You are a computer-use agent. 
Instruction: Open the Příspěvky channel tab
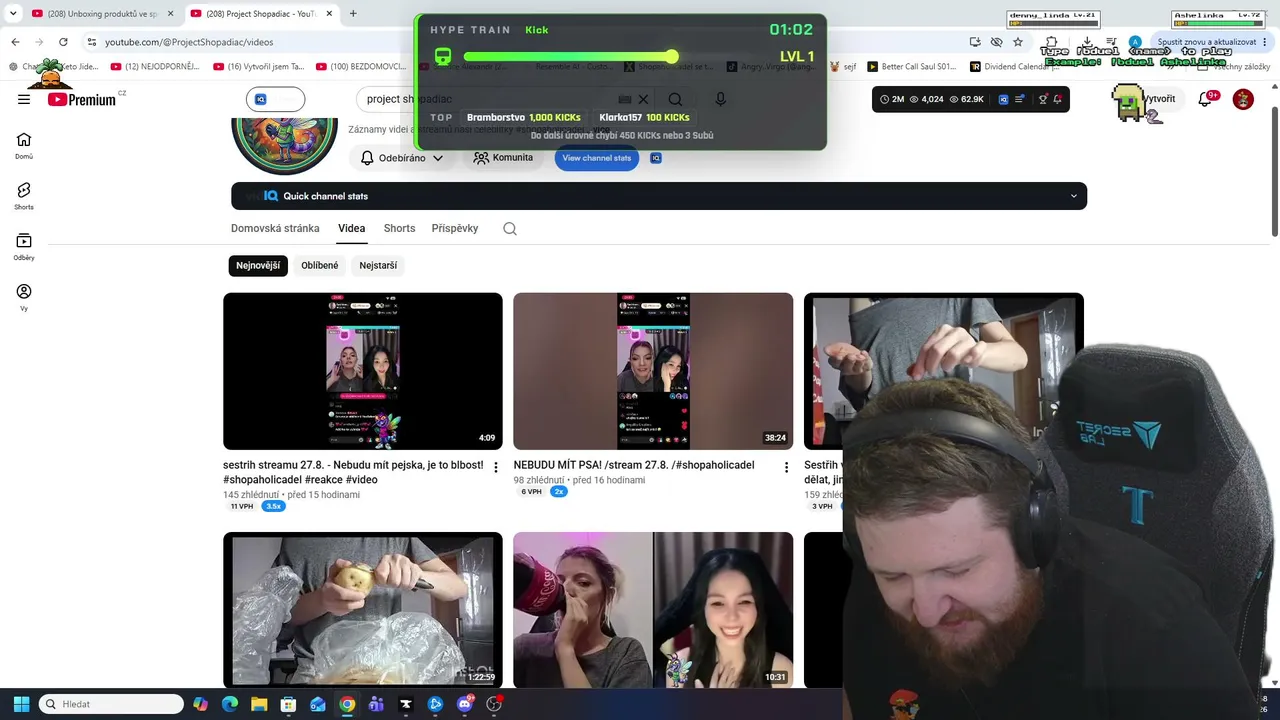[x=455, y=228]
